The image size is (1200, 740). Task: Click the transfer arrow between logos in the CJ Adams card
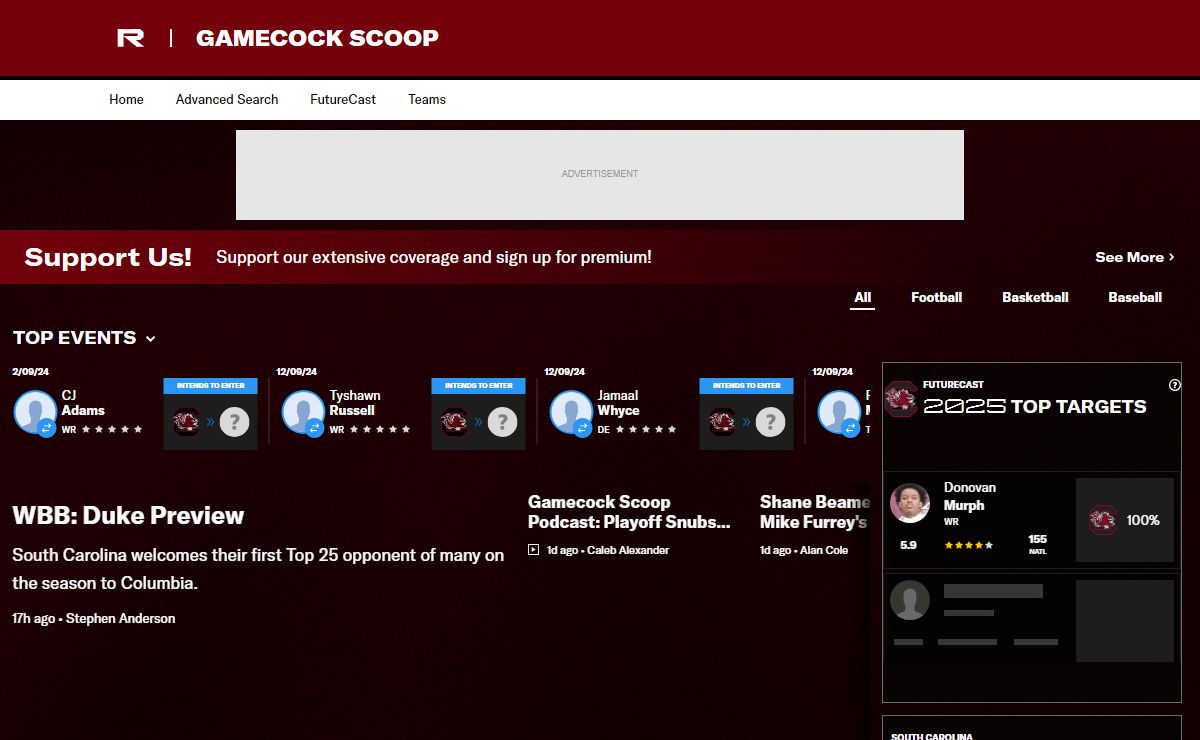tap(210, 422)
